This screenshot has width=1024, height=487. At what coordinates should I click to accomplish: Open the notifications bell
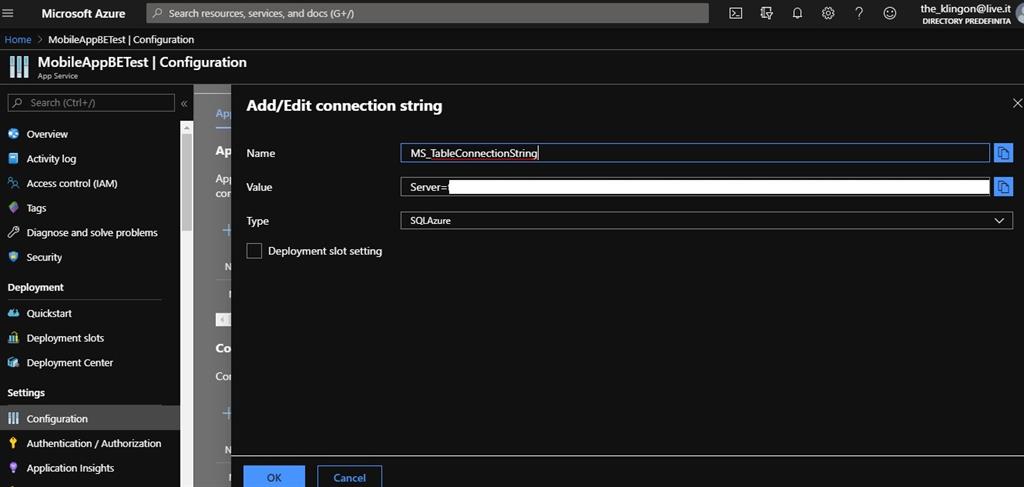(x=797, y=13)
